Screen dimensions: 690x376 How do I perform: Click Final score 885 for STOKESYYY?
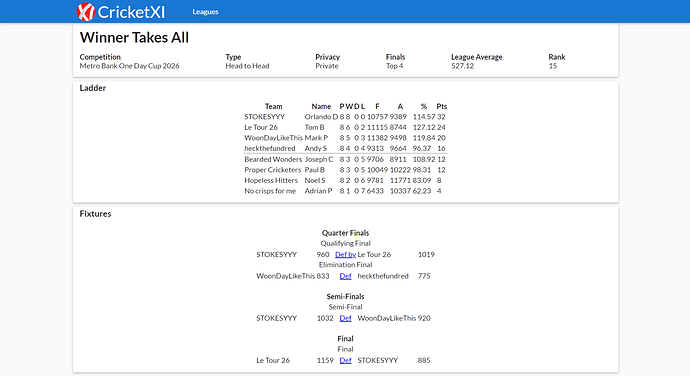pos(424,361)
